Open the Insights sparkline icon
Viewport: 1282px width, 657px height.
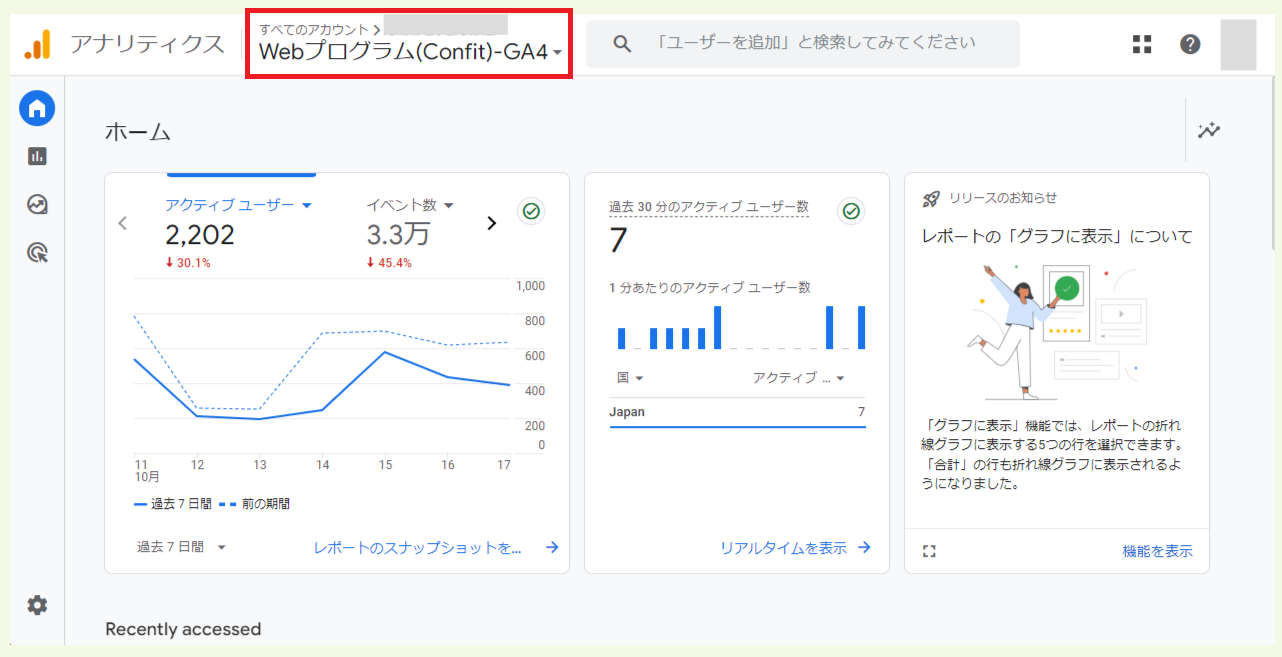[x=1209, y=130]
